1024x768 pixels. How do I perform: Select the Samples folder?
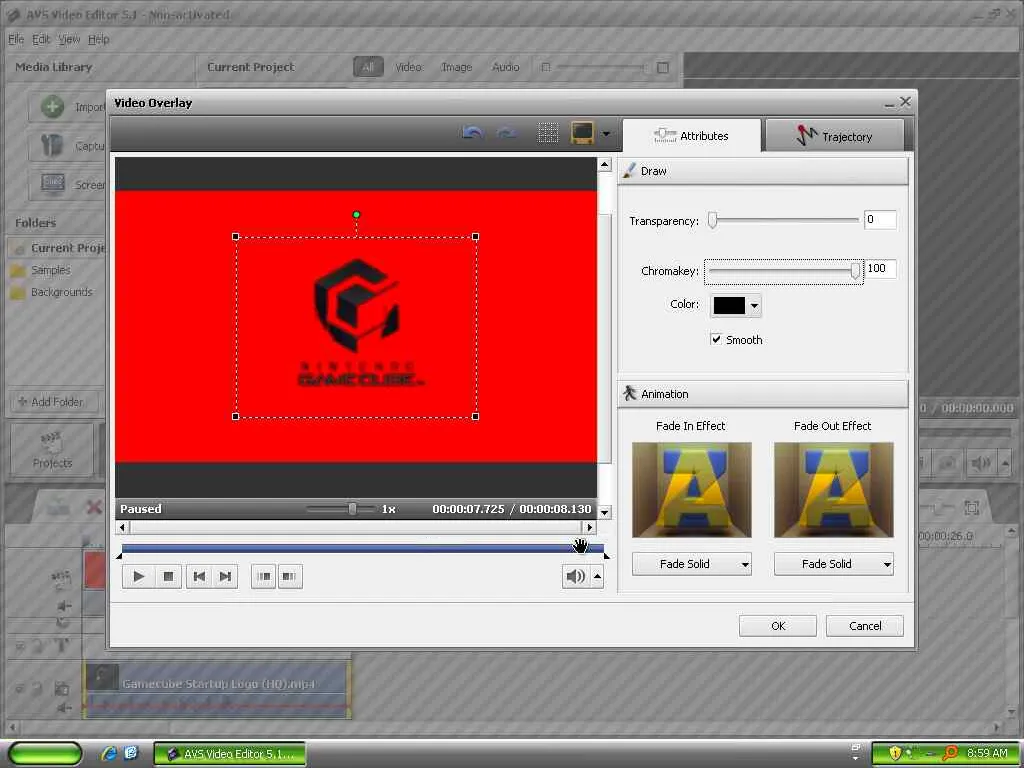point(50,270)
